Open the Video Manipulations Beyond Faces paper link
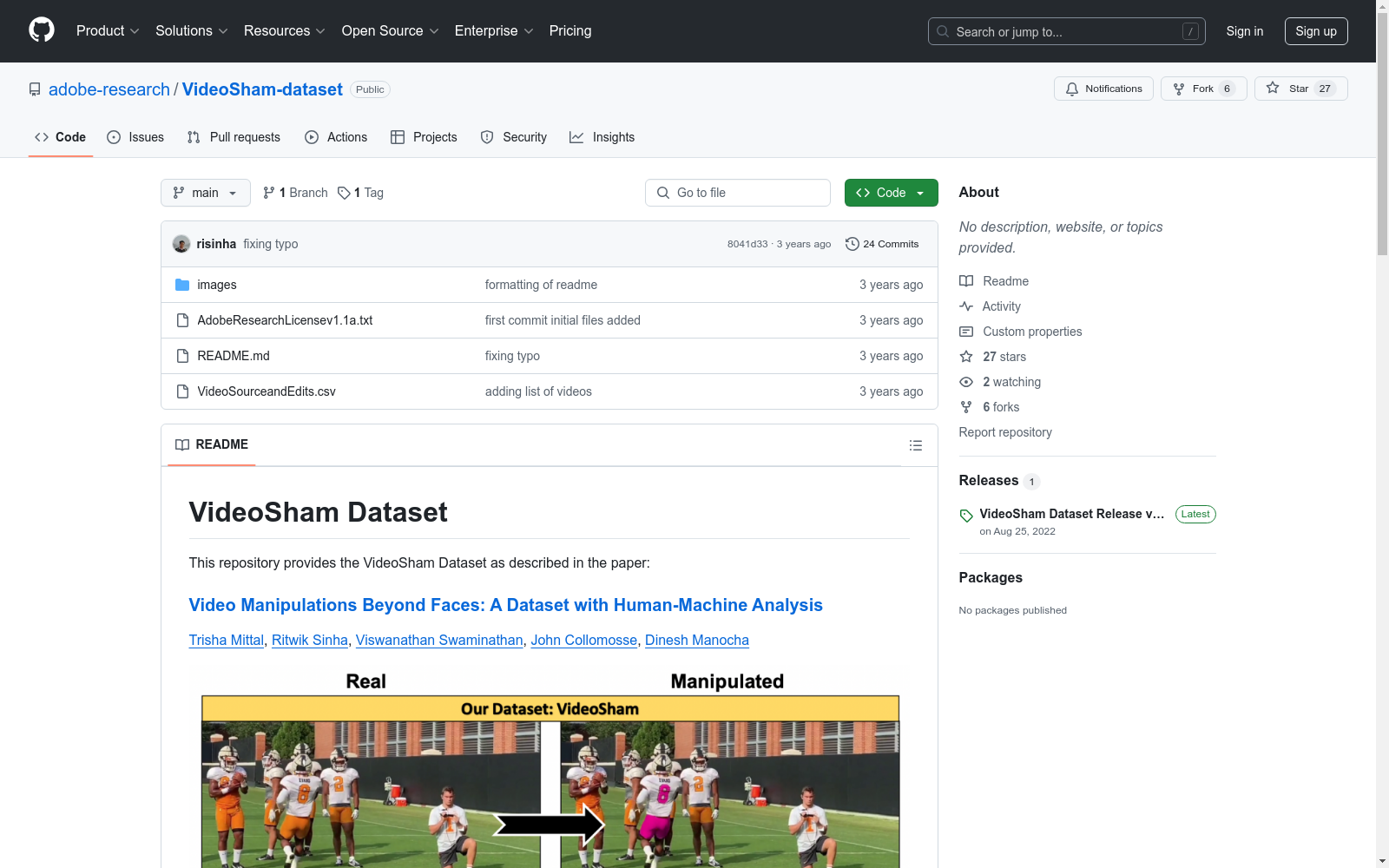The width and height of the screenshot is (1389, 868). point(506,605)
